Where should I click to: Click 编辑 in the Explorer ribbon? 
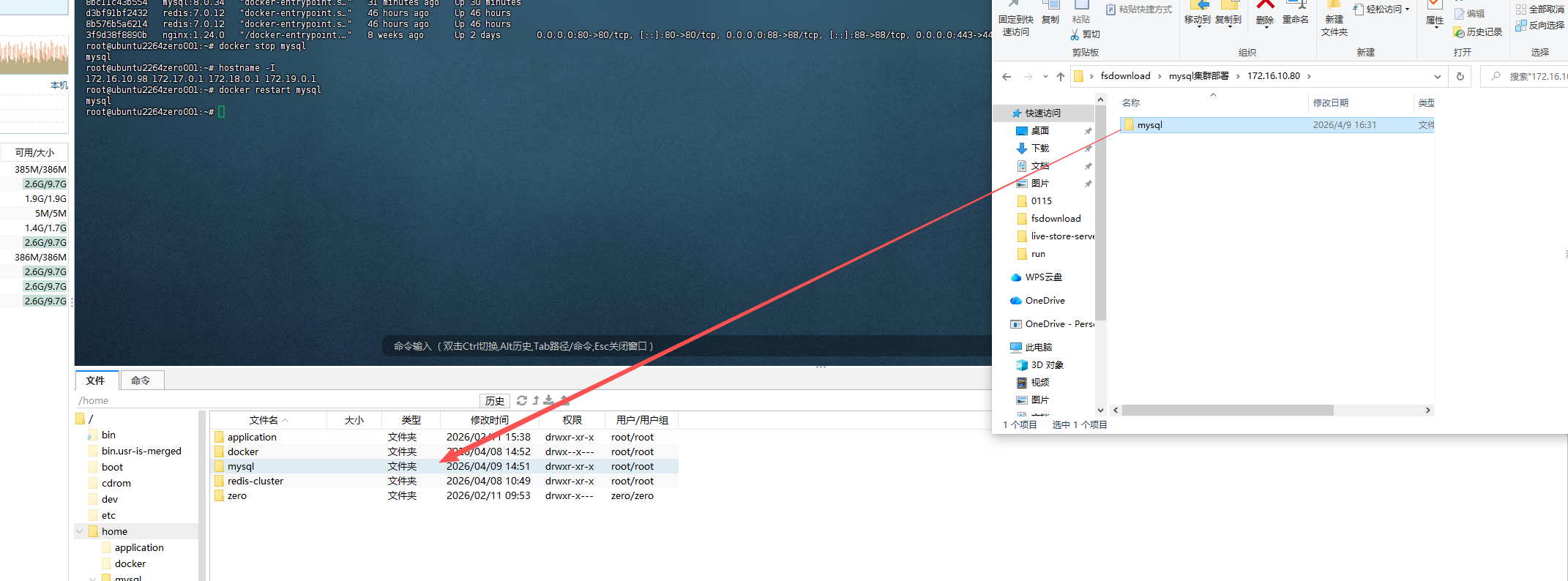1470,14
